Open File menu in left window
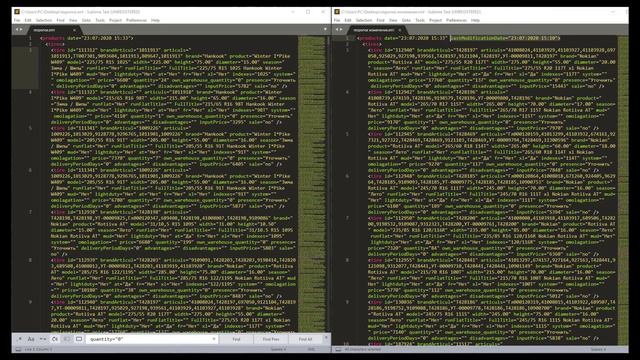The height and width of the screenshot is (360, 640). (x=17, y=20)
